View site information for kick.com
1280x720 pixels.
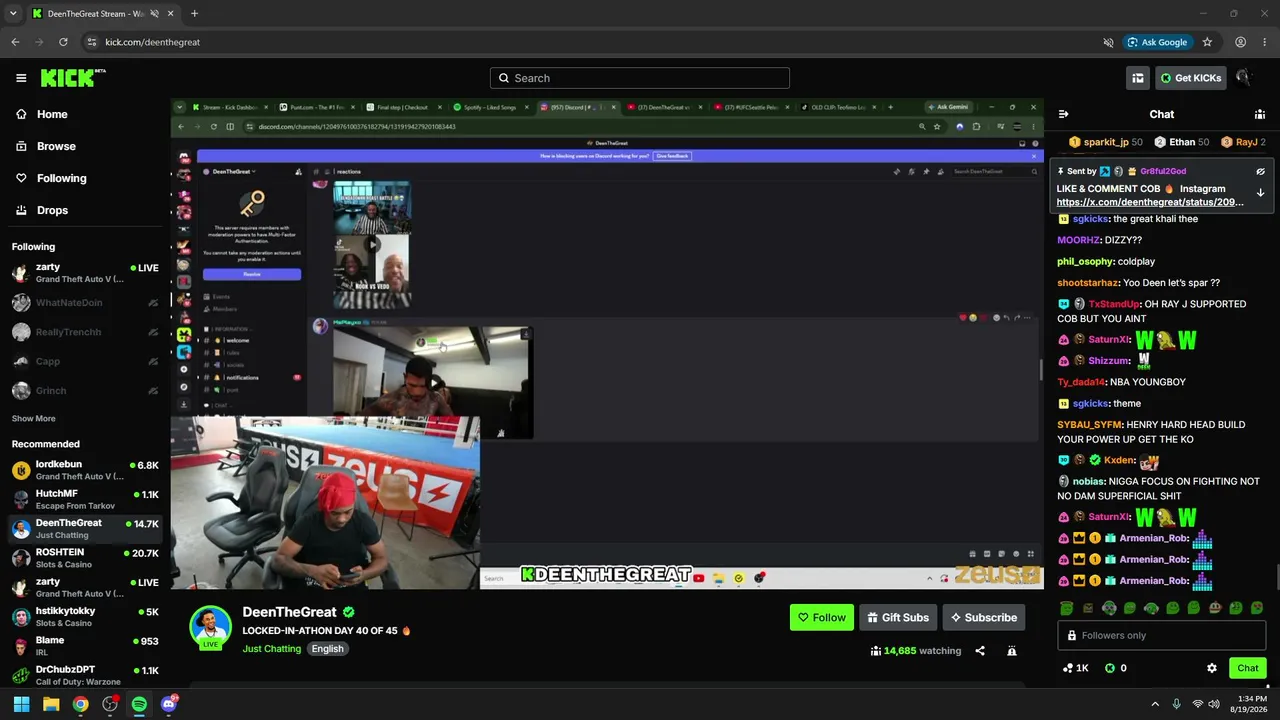[91, 42]
